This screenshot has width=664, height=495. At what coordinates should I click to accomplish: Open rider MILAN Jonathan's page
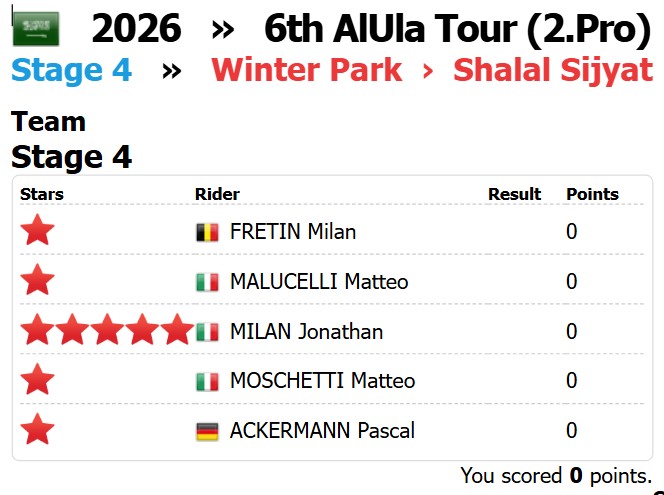[306, 331]
